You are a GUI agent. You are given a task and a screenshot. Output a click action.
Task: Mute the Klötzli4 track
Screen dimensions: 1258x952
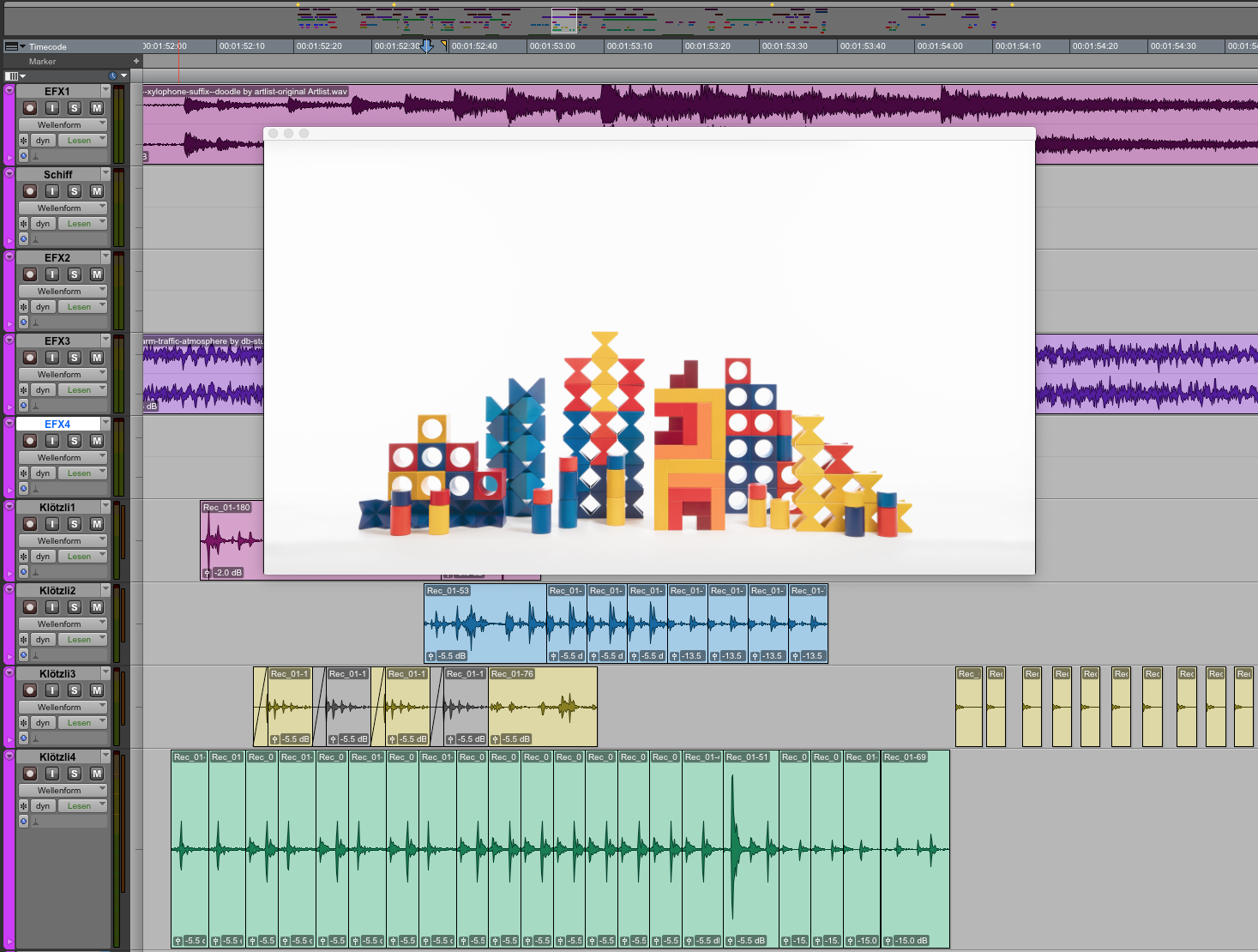(x=97, y=774)
